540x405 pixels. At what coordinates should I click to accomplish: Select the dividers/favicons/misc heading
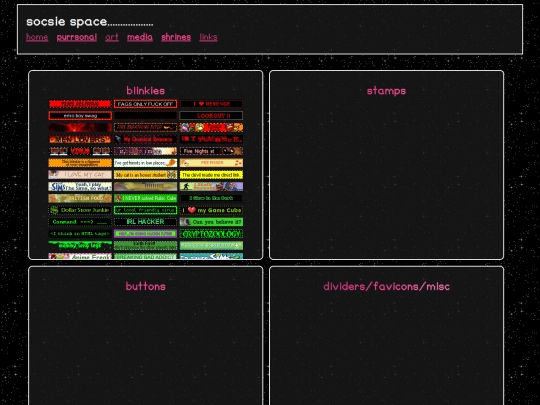(x=386, y=286)
